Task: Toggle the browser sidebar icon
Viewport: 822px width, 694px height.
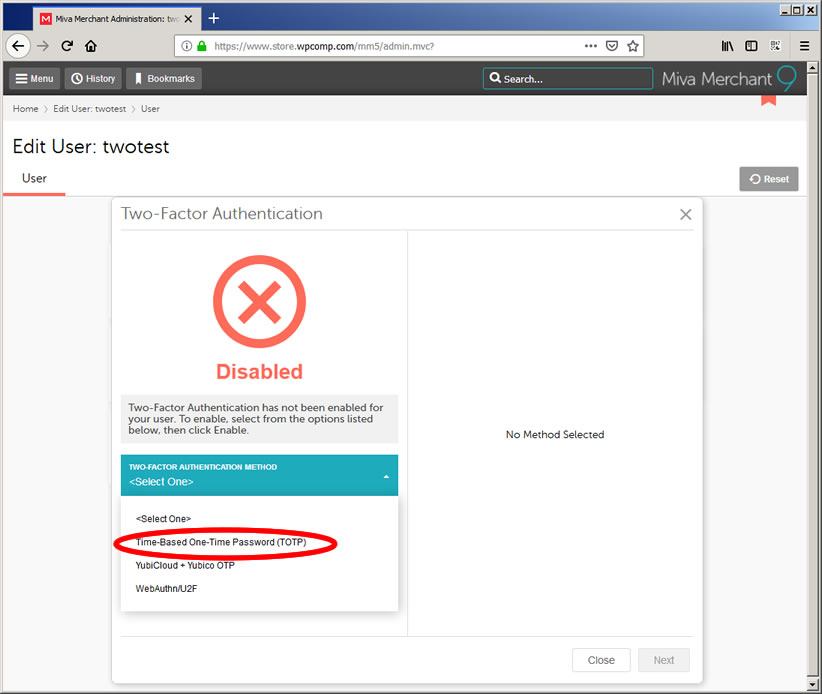Action: pos(751,46)
